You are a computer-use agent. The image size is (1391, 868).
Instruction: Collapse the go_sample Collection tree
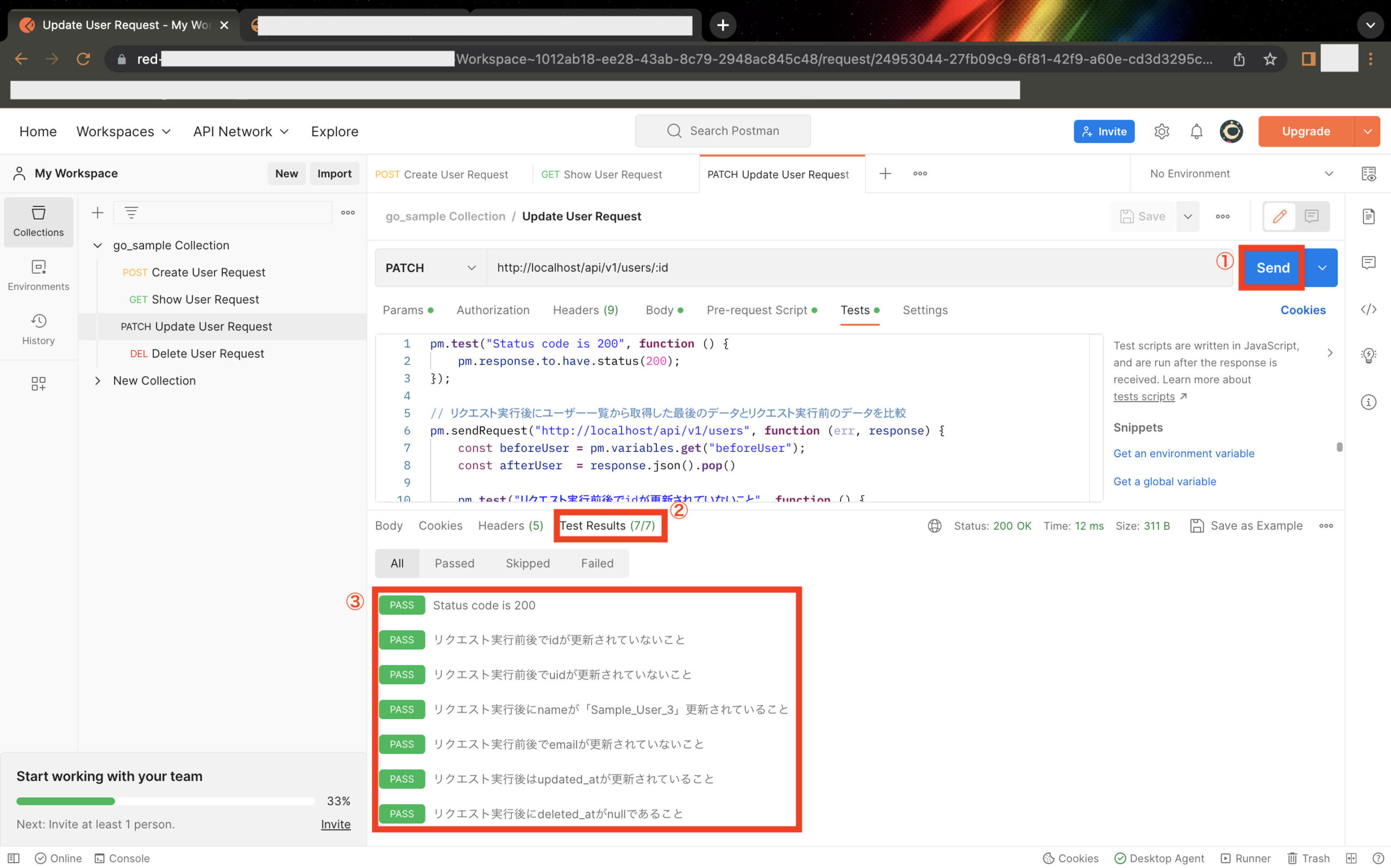coord(98,246)
